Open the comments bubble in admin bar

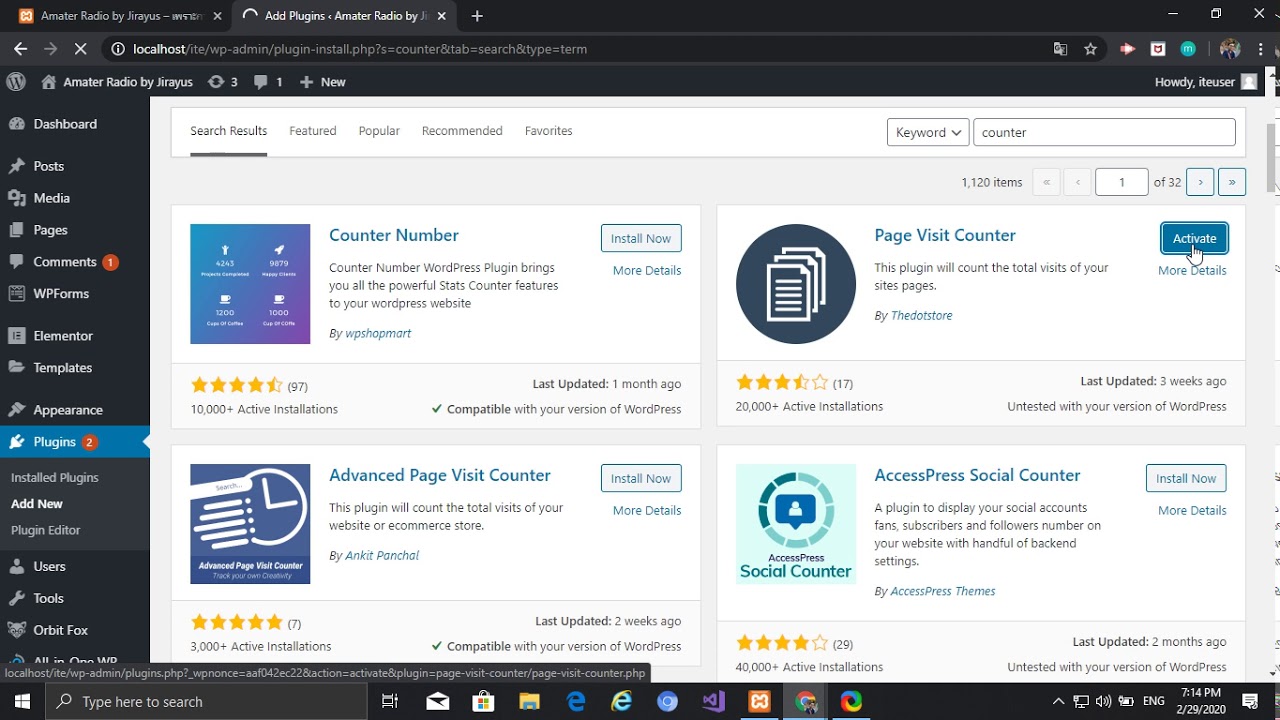coord(268,82)
